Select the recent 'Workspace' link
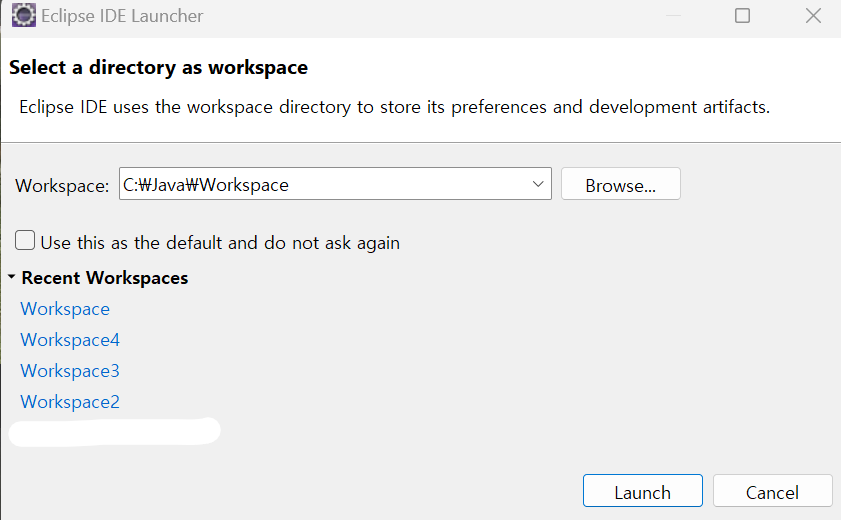 pyautogui.click(x=65, y=309)
